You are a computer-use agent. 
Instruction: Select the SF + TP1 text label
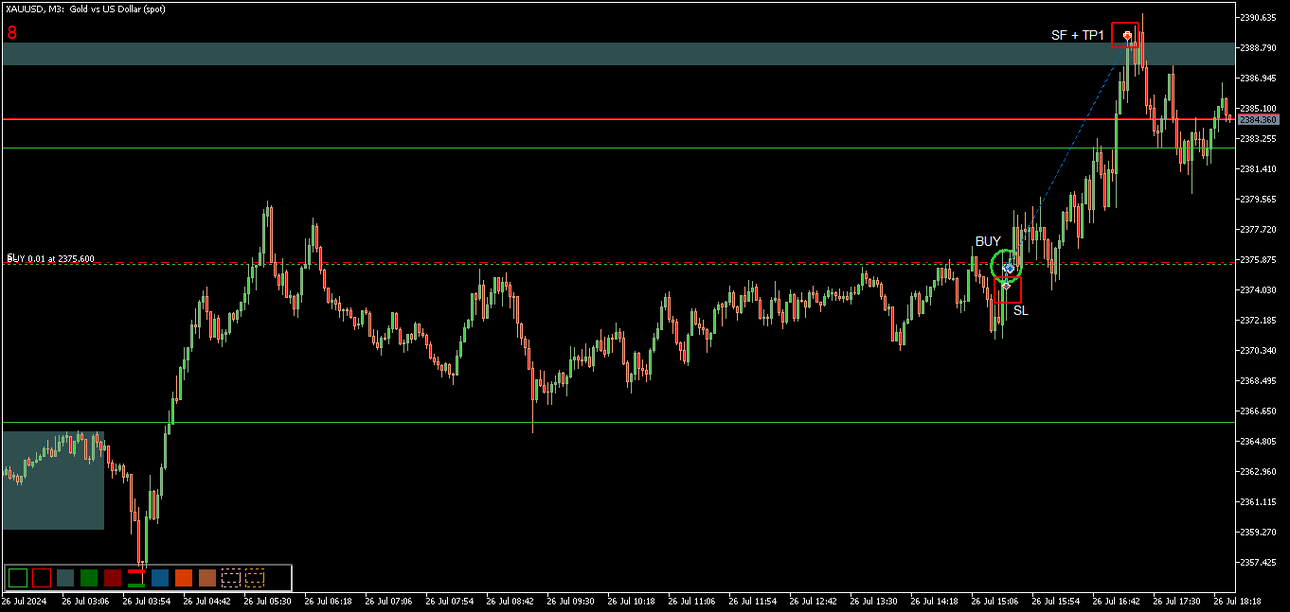click(x=1077, y=35)
